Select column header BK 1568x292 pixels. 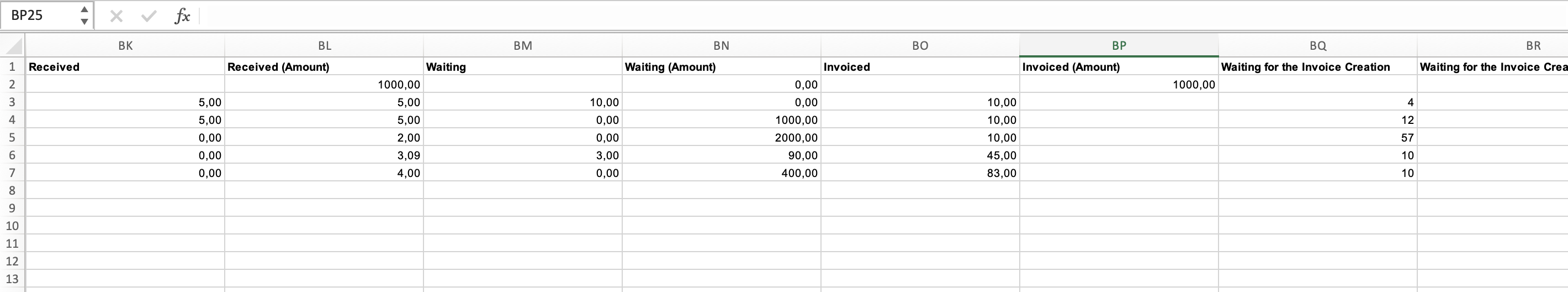click(125, 46)
